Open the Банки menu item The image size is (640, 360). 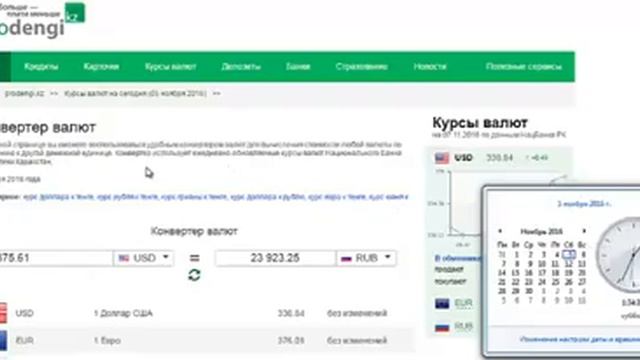(x=298, y=67)
